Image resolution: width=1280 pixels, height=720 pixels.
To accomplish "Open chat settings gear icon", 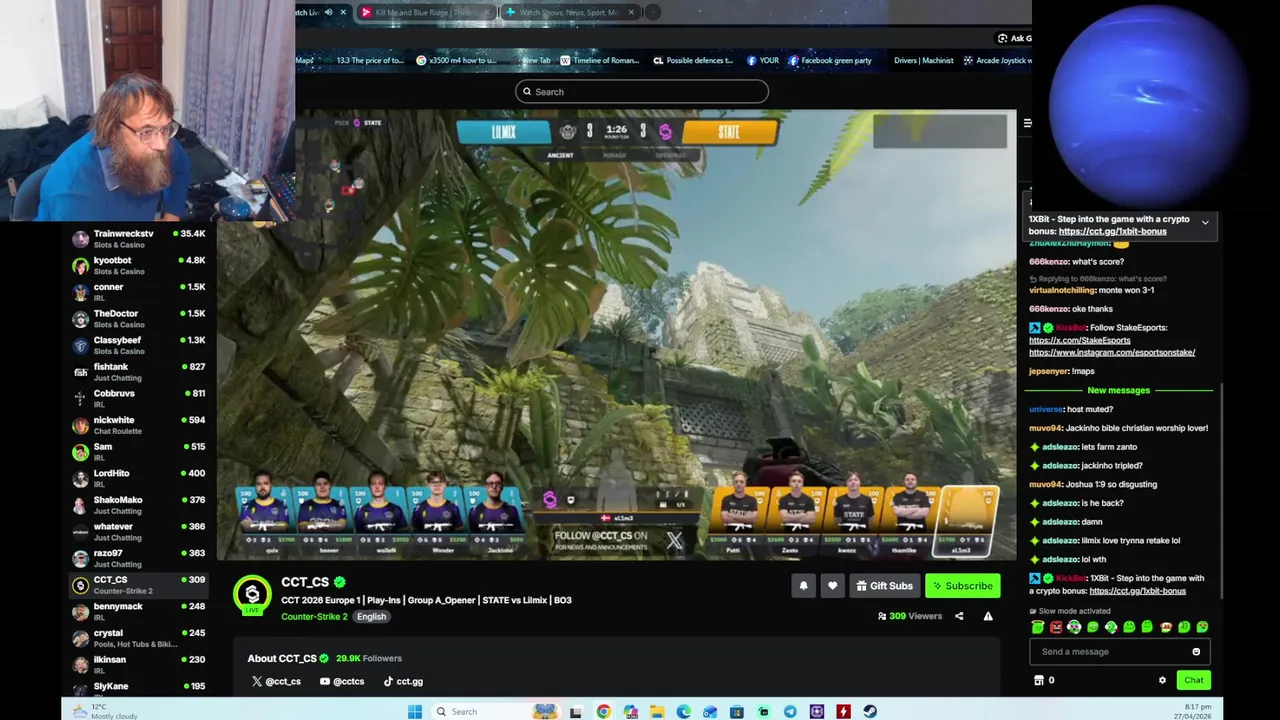I will coord(1162,680).
